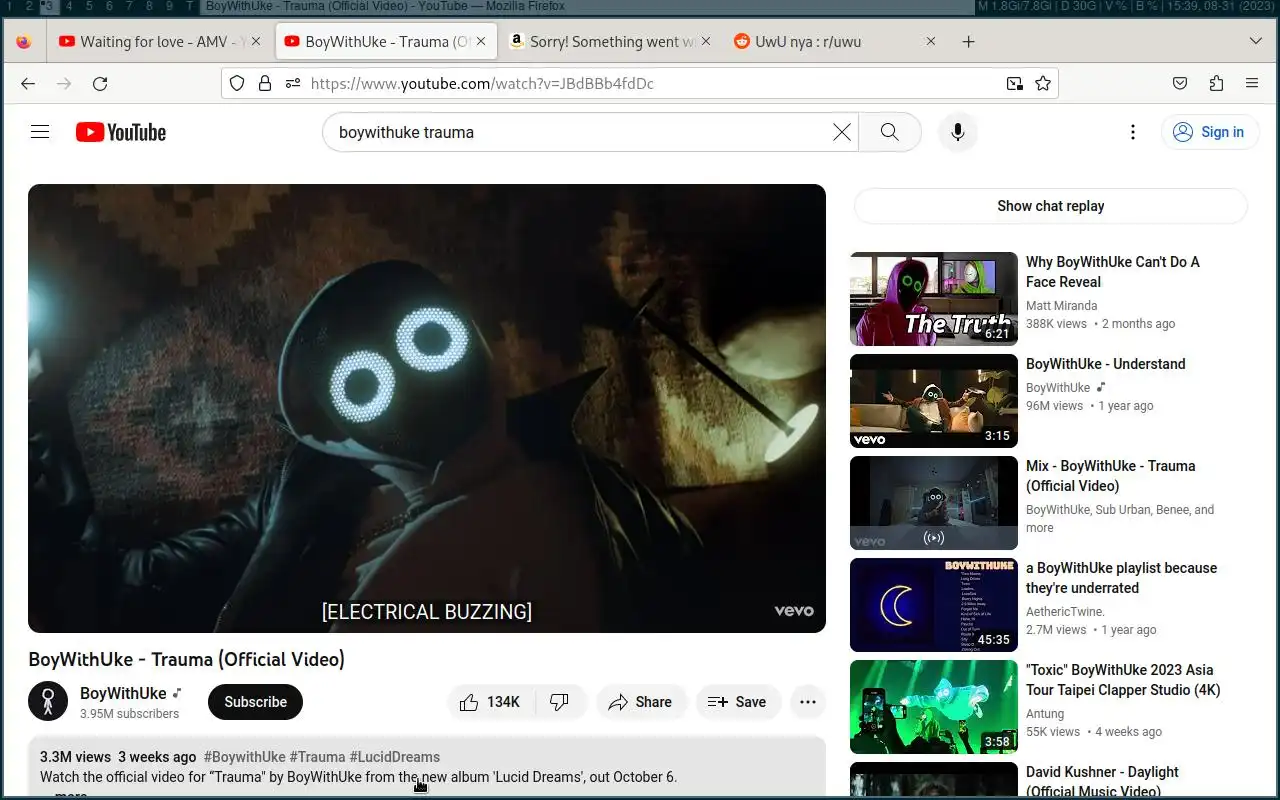This screenshot has width=1280, height=800.
Task: Focus the URL address bar
Action: tap(640, 84)
